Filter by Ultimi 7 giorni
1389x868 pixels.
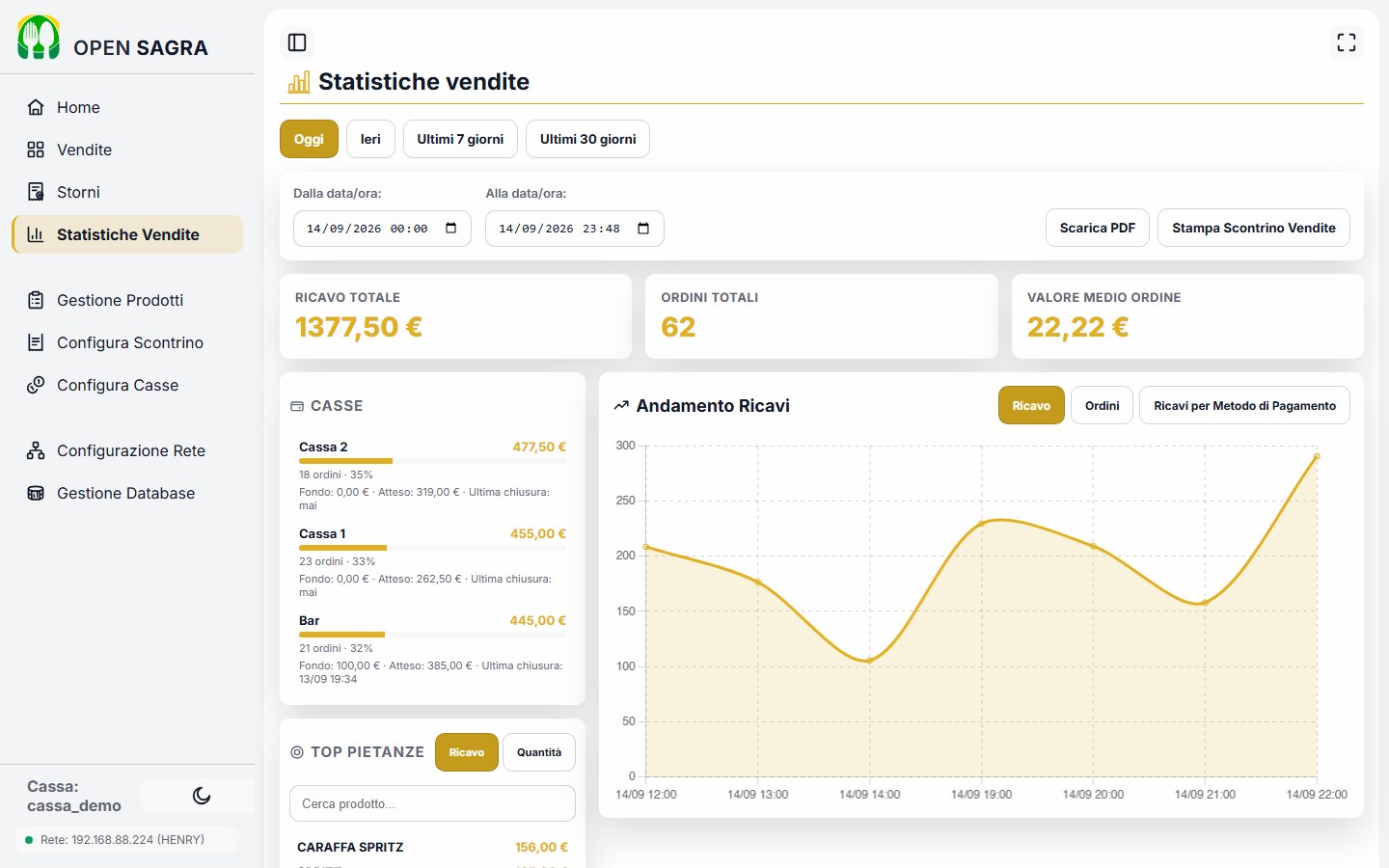(x=460, y=139)
